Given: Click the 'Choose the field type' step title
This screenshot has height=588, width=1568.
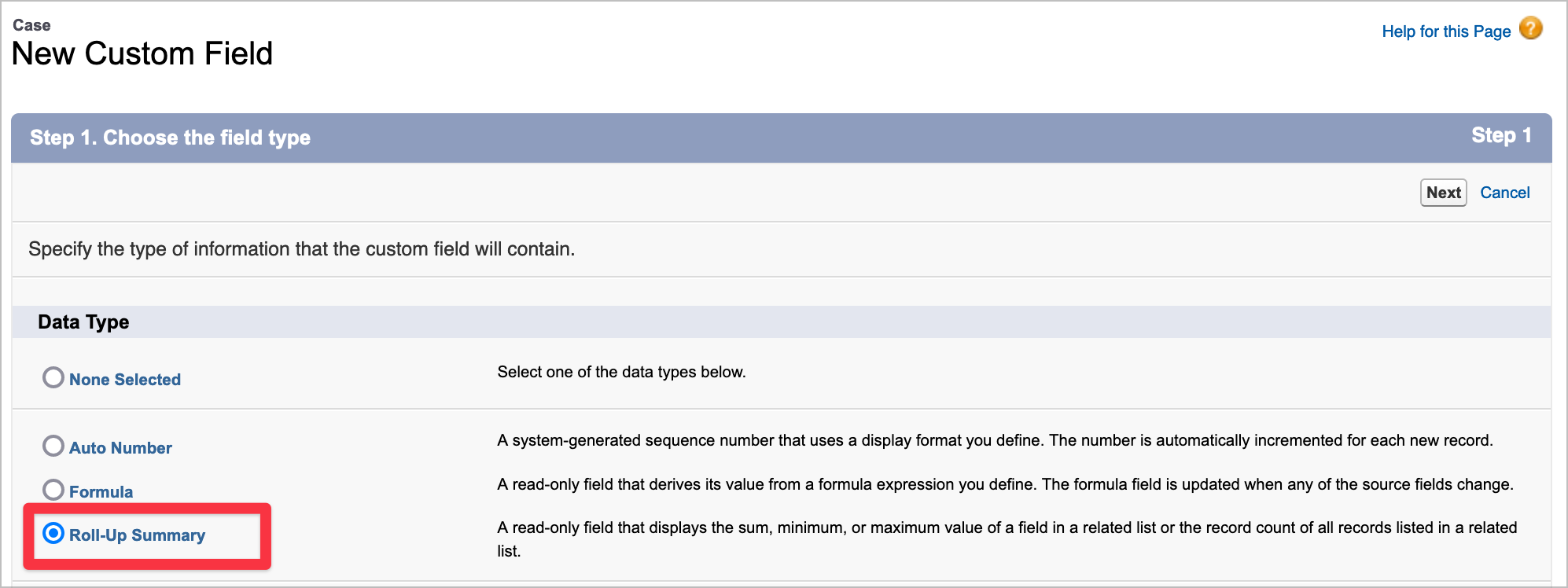Looking at the screenshot, I should pos(170,138).
